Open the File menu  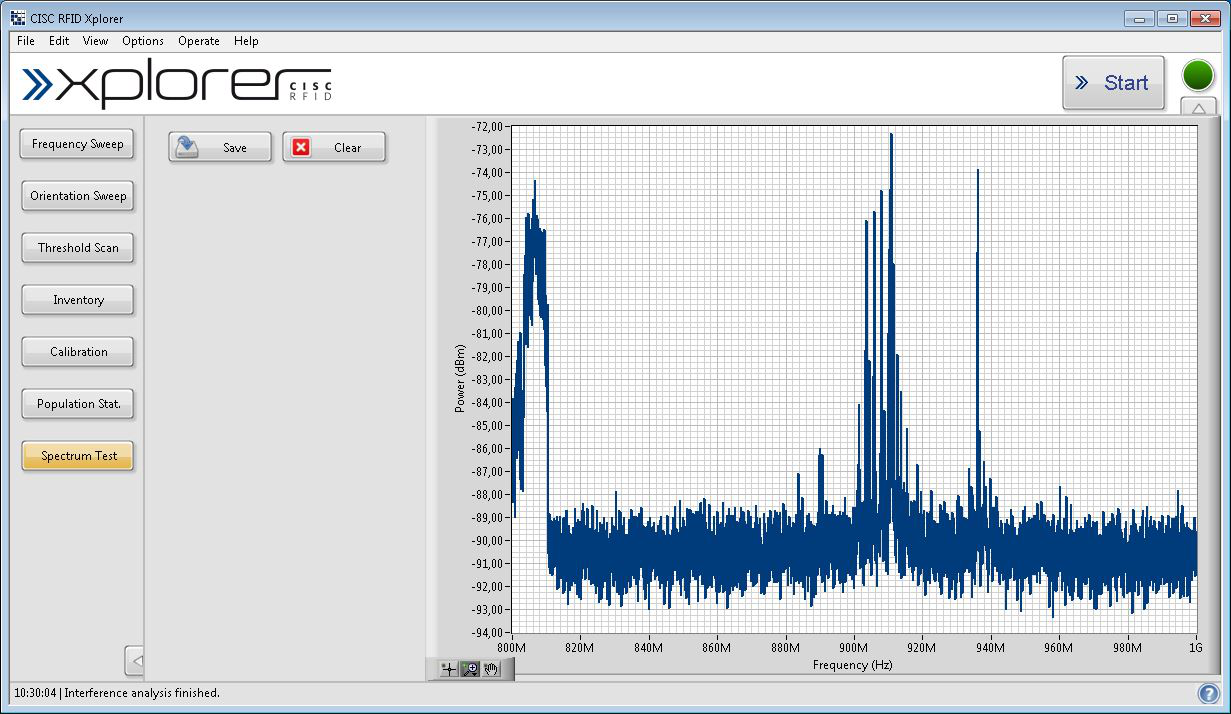(x=26, y=41)
